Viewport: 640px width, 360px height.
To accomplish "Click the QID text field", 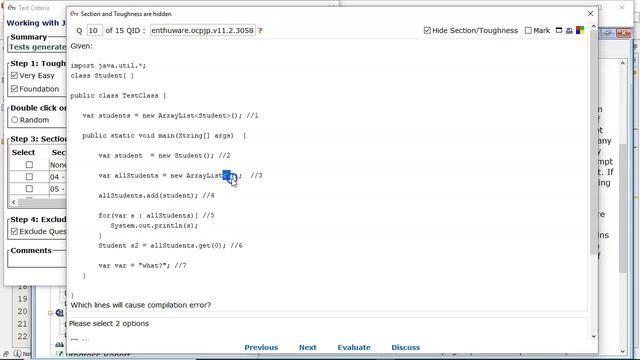I will pos(202,31).
